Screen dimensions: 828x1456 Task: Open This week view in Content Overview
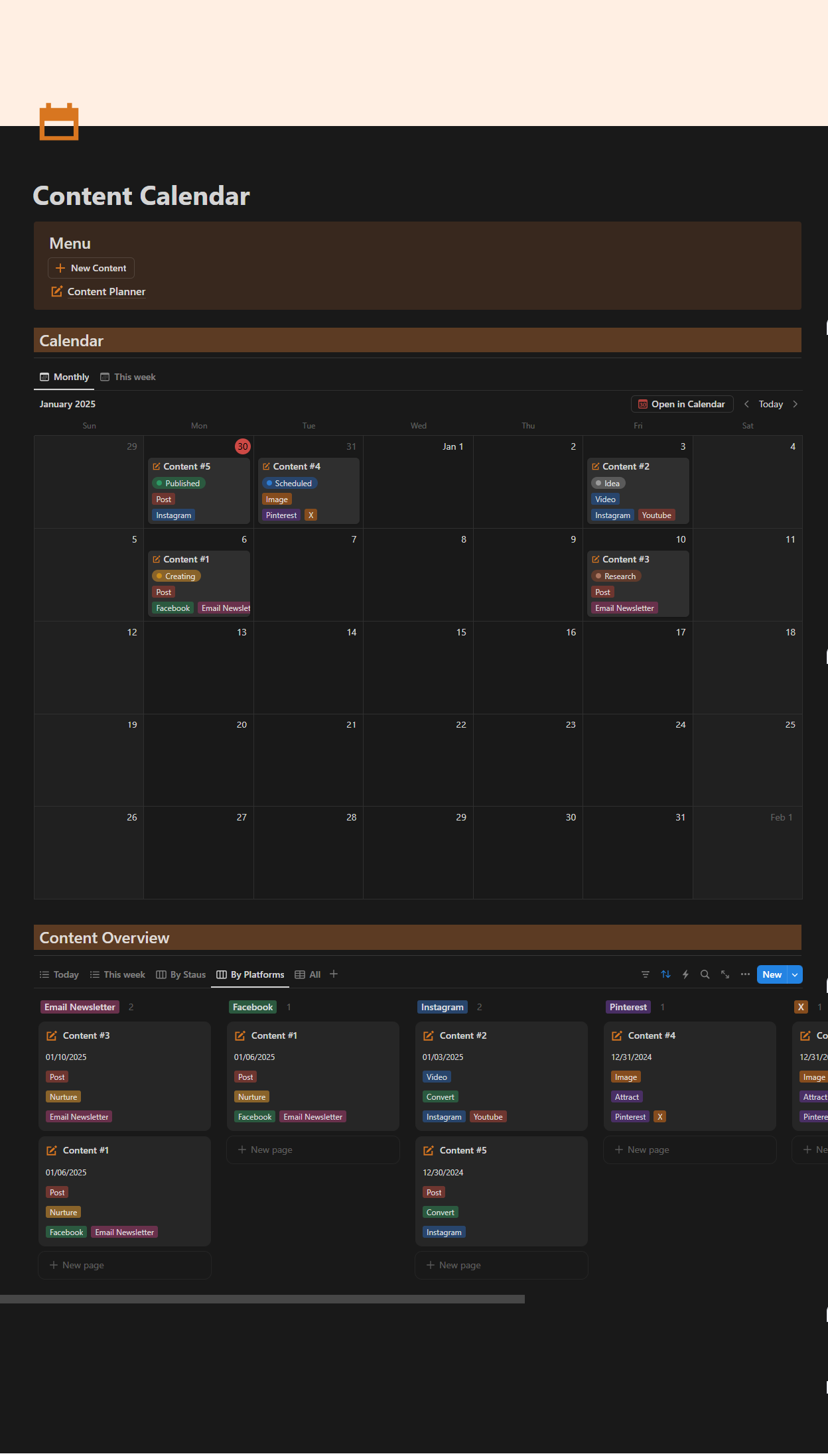pyautogui.click(x=117, y=974)
